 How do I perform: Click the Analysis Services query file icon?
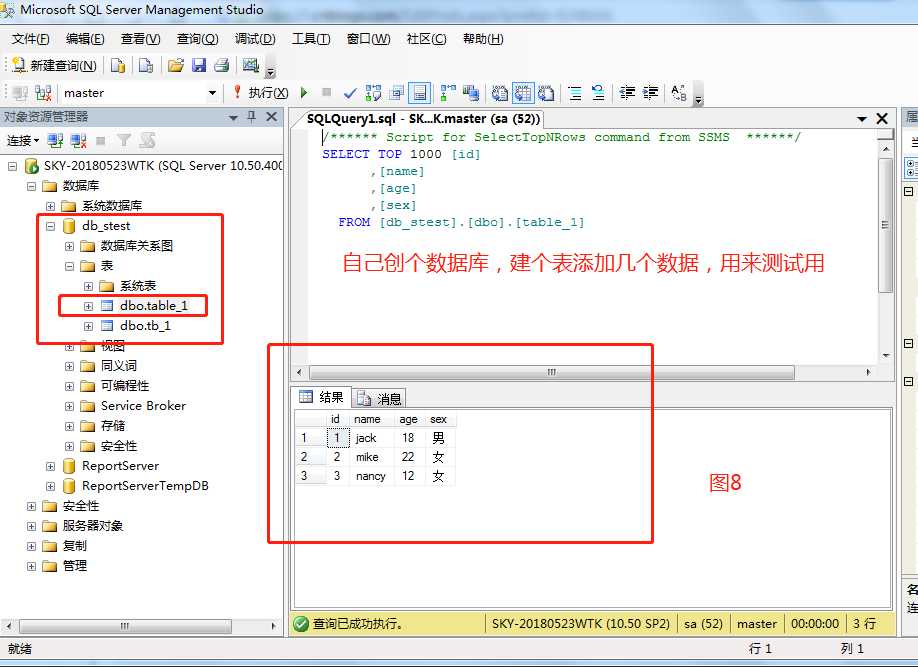click(x=146, y=66)
